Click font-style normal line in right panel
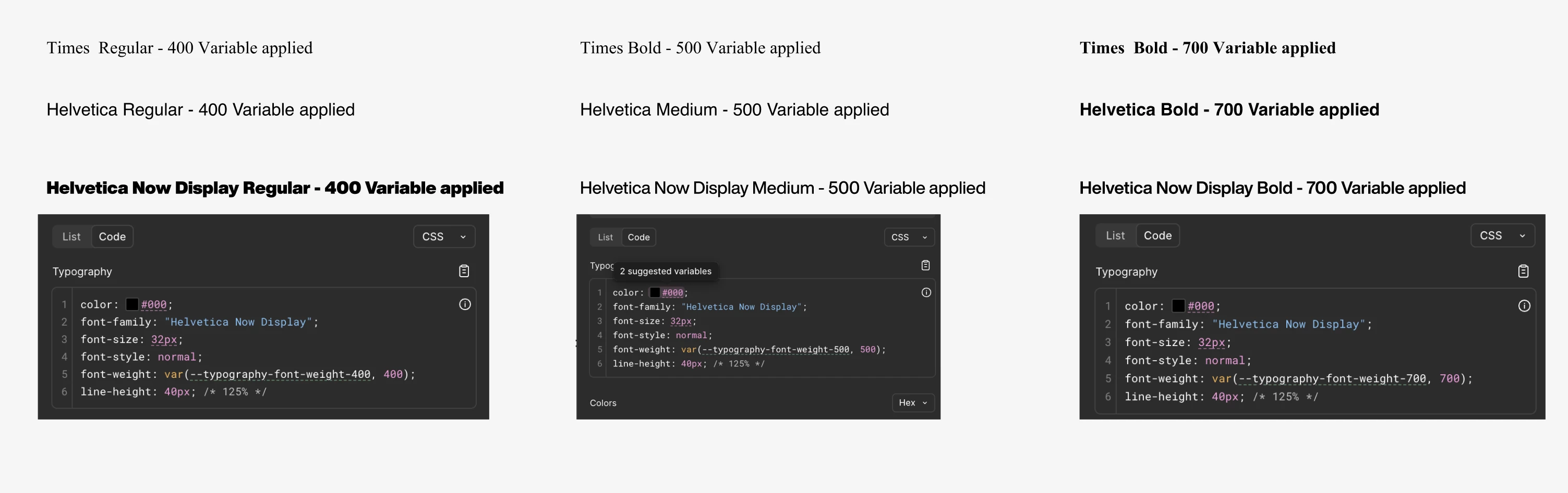The height and width of the screenshot is (493, 1568). [x=1188, y=360]
